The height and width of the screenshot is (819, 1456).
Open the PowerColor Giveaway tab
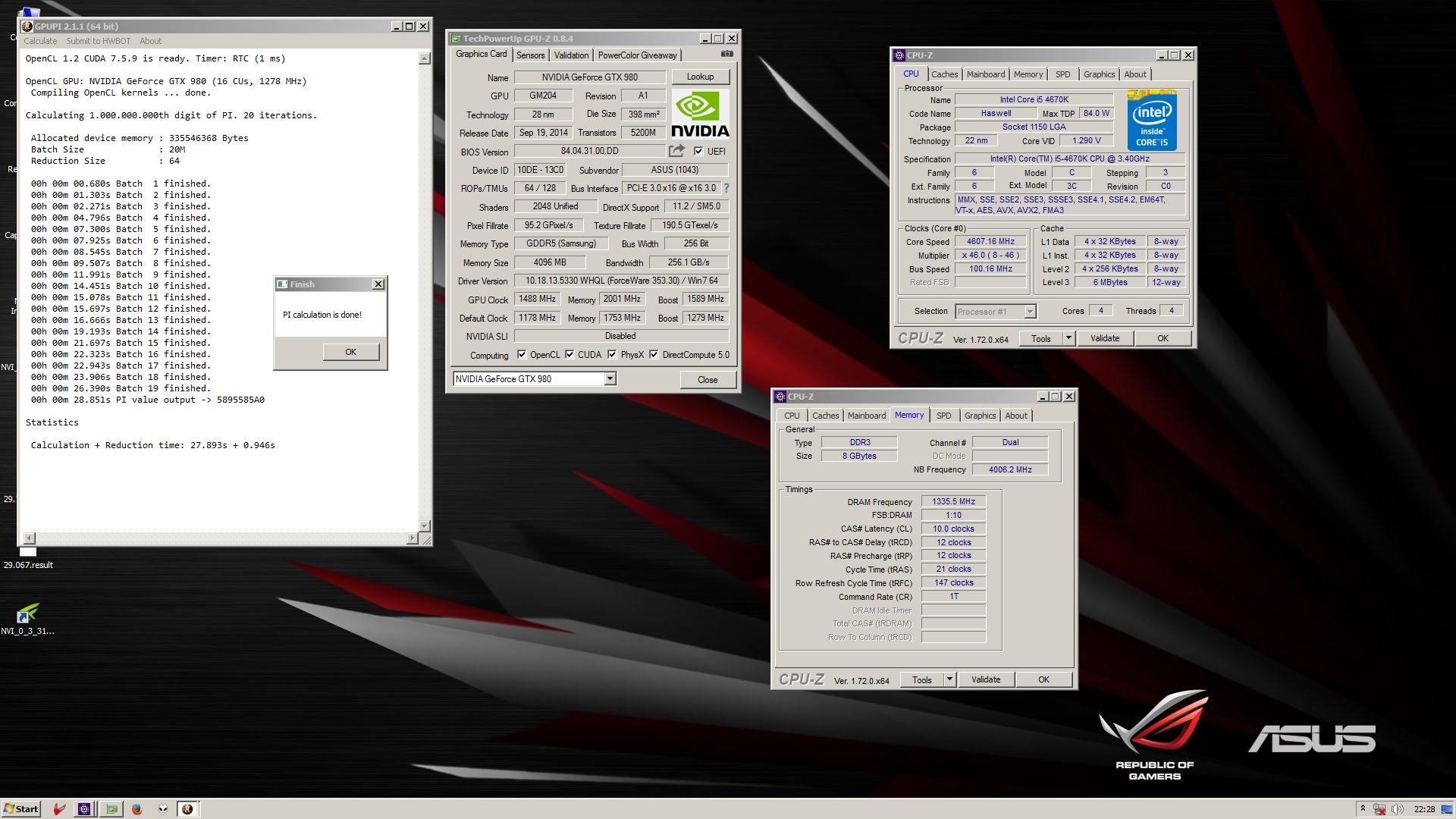click(x=637, y=55)
